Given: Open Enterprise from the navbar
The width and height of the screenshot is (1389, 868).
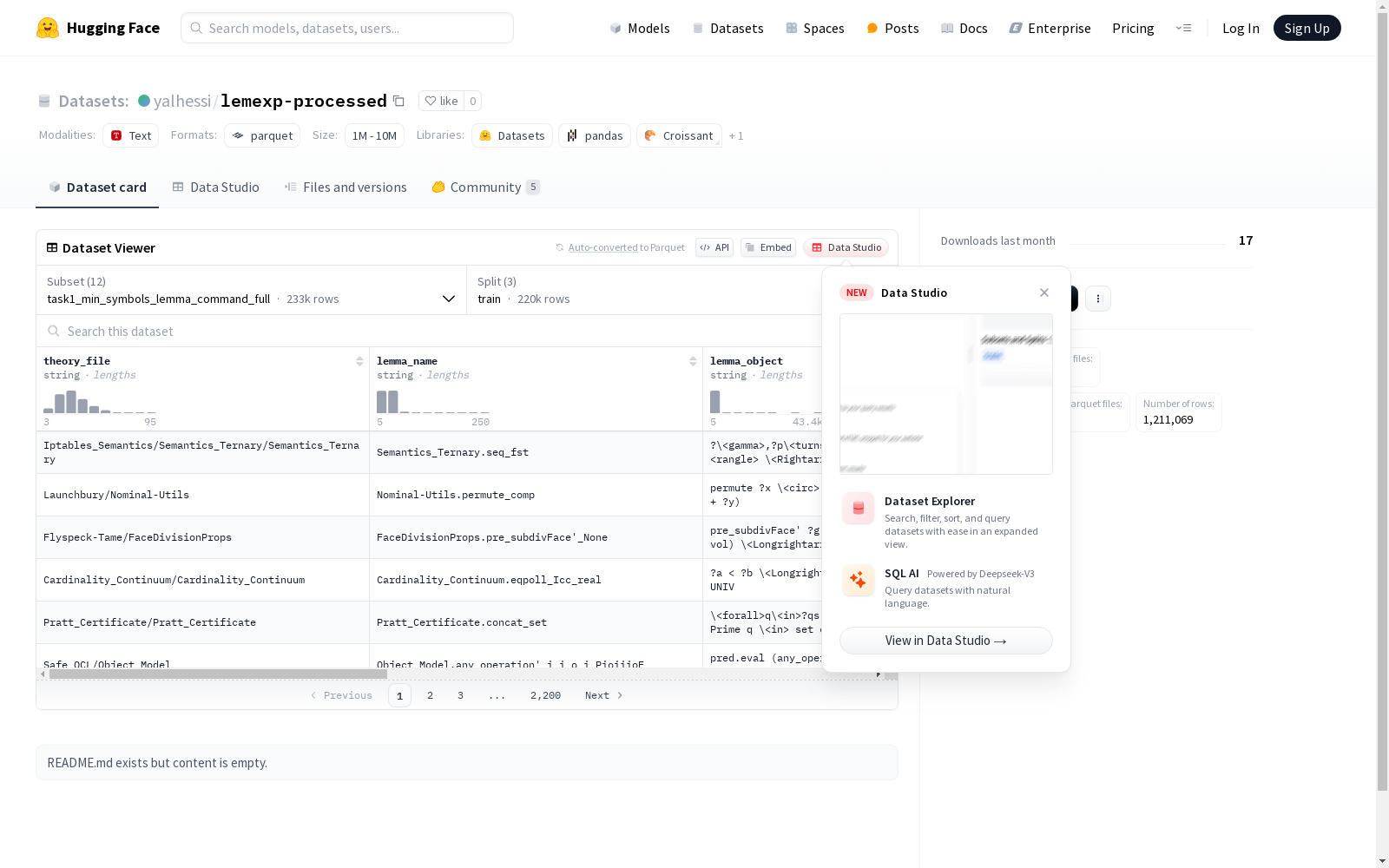Looking at the screenshot, I should coord(1050,28).
